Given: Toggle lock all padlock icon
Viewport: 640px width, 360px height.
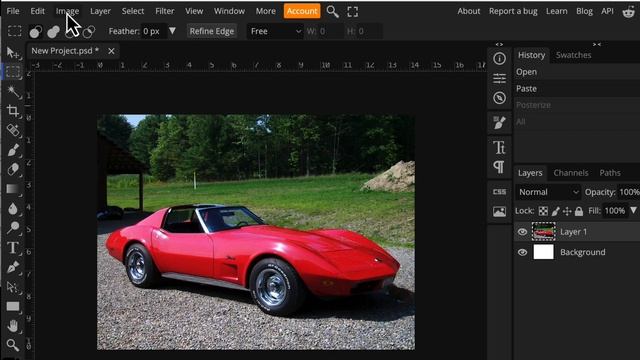Looking at the screenshot, I should tap(579, 211).
